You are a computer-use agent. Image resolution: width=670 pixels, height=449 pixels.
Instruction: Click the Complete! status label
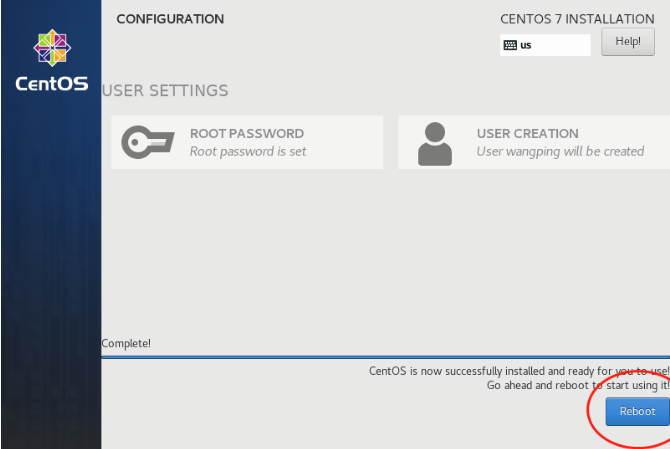[x=127, y=344]
